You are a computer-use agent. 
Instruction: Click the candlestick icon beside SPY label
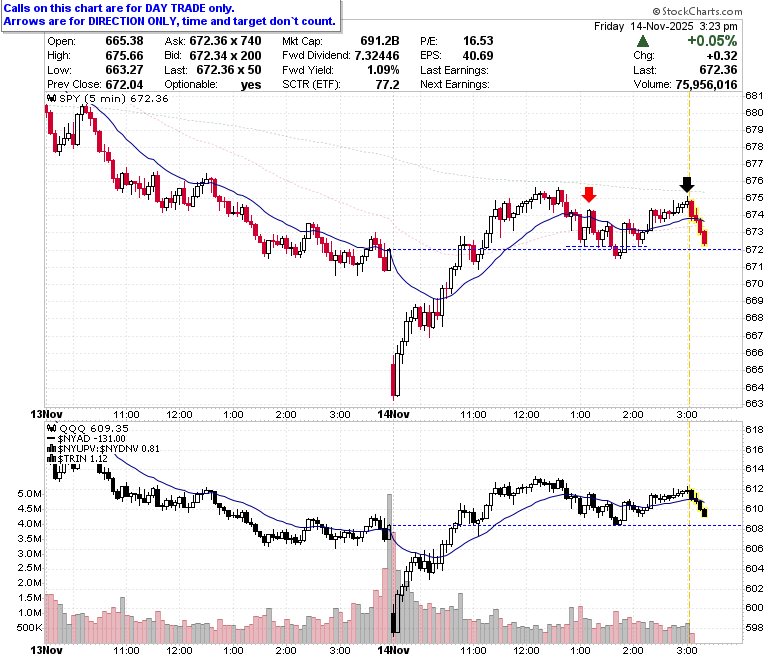pyautogui.click(x=52, y=98)
